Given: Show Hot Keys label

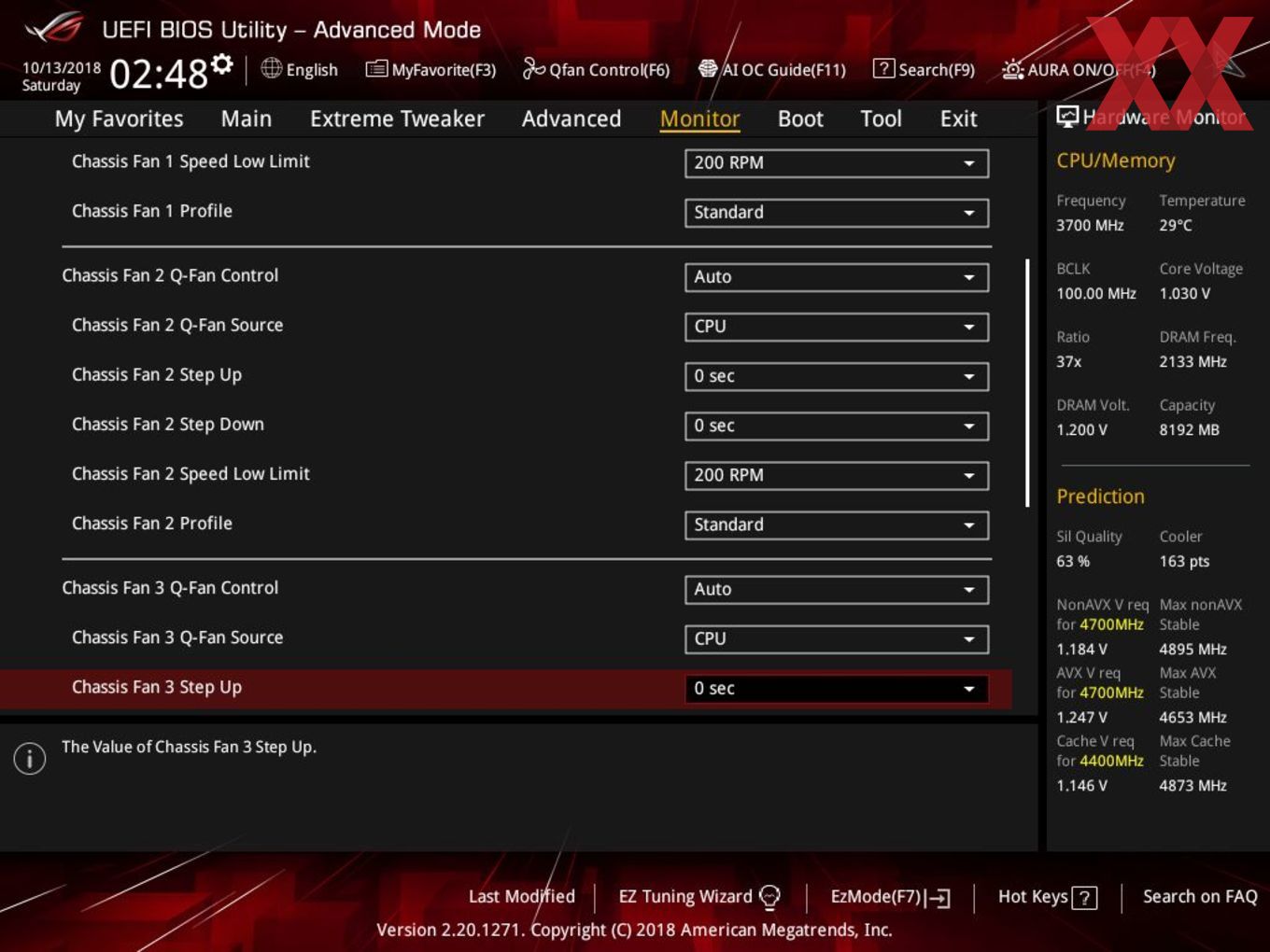Looking at the screenshot, I should click(1033, 897).
